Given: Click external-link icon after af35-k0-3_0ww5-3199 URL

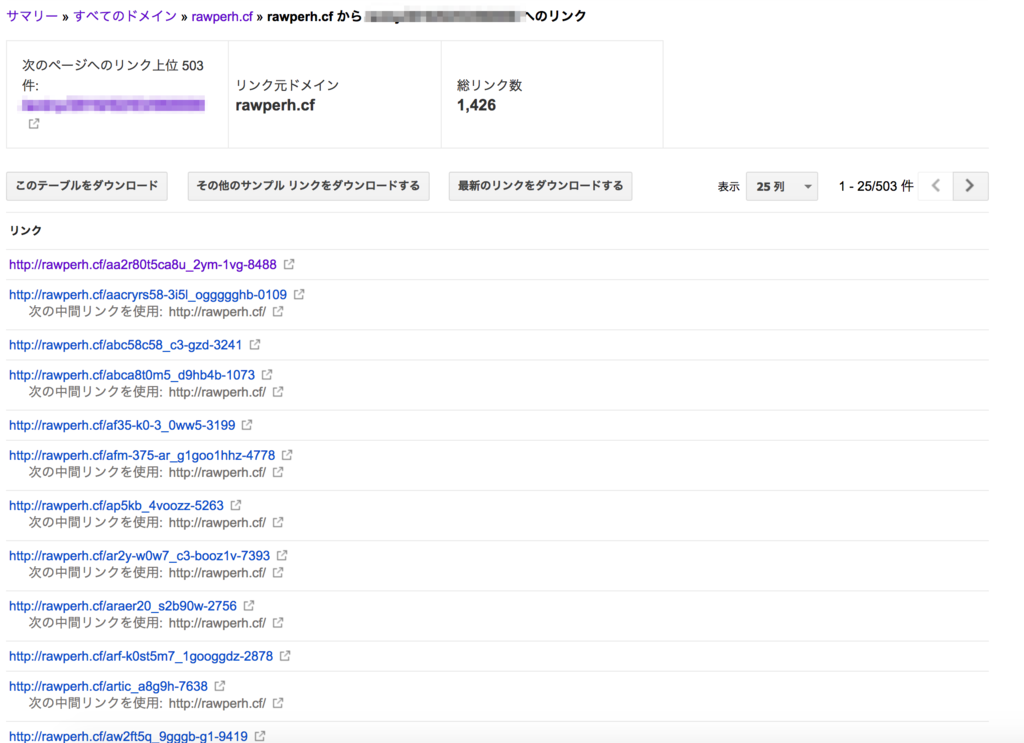Looking at the screenshot, I should [x=247, y=425].
